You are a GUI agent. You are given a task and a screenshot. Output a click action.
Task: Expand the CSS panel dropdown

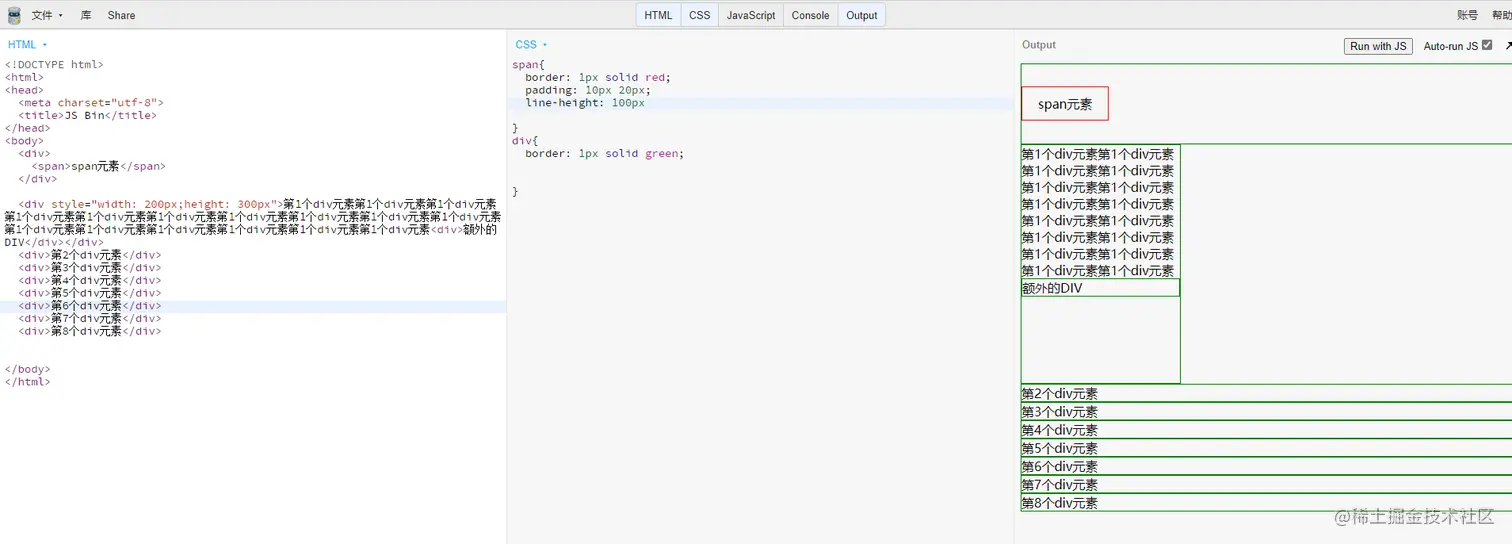click(532, 45)
